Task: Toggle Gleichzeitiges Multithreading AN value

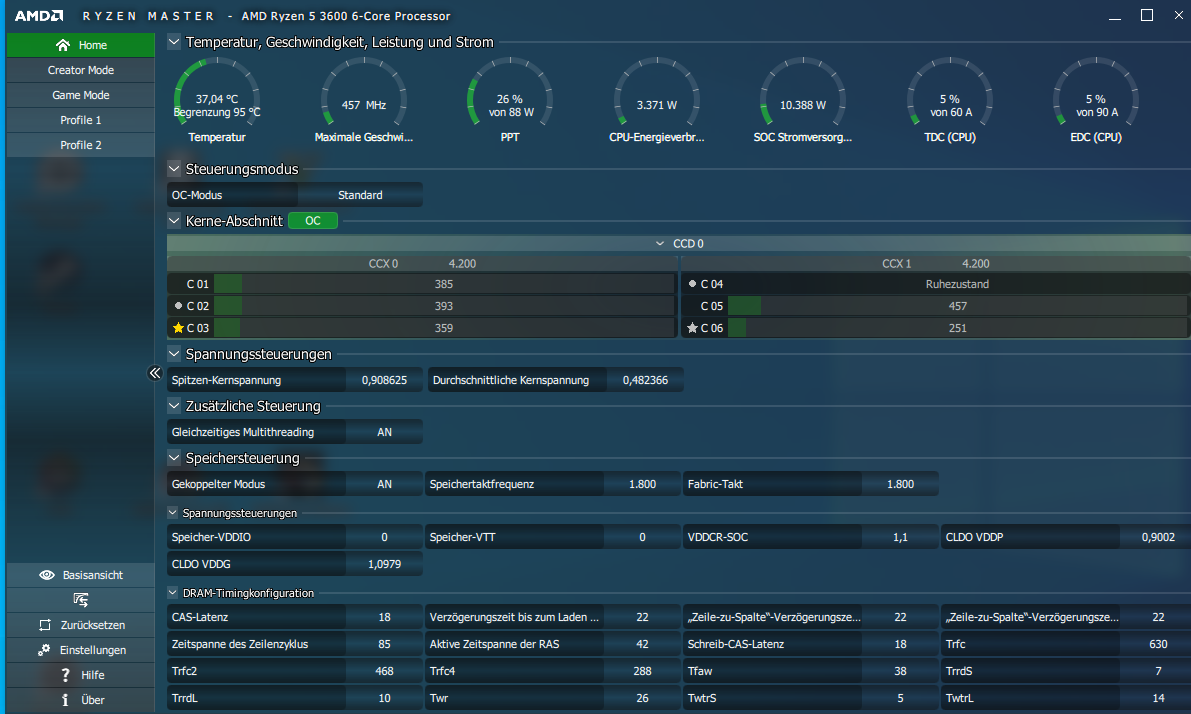Action: point(384,432)
